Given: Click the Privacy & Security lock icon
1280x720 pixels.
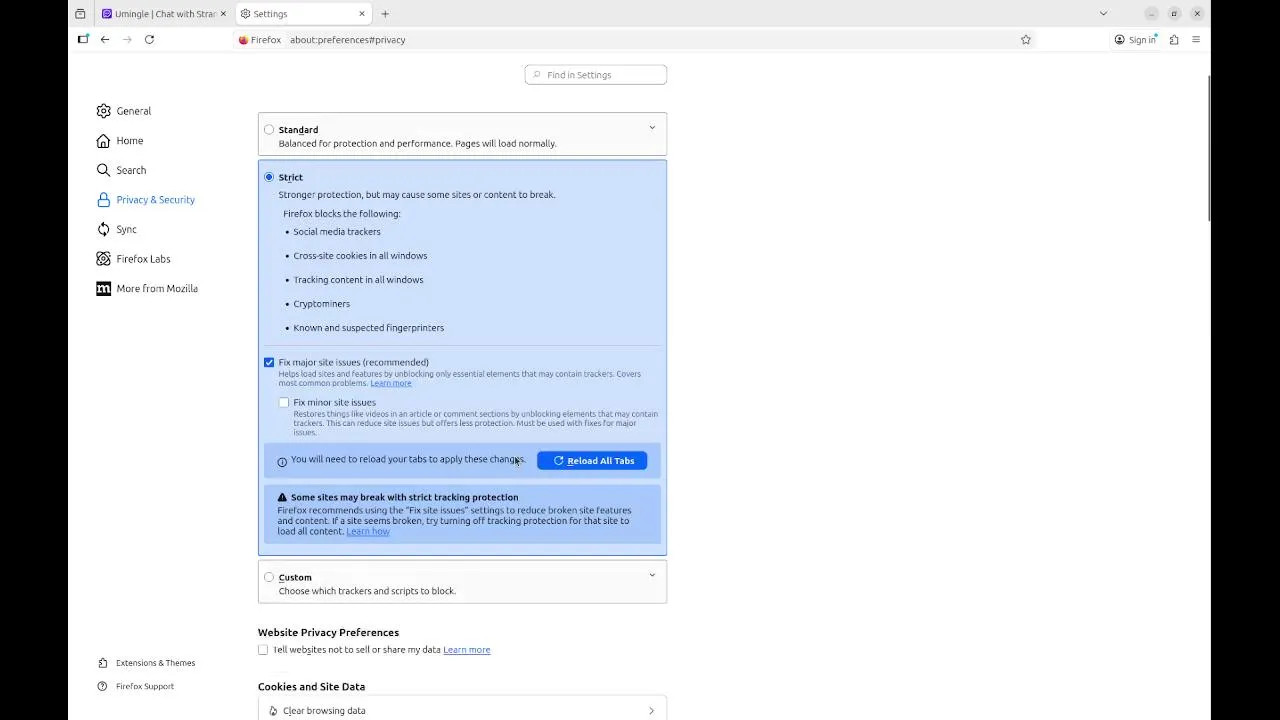Looking at the screenshot, I should [104, 200].
